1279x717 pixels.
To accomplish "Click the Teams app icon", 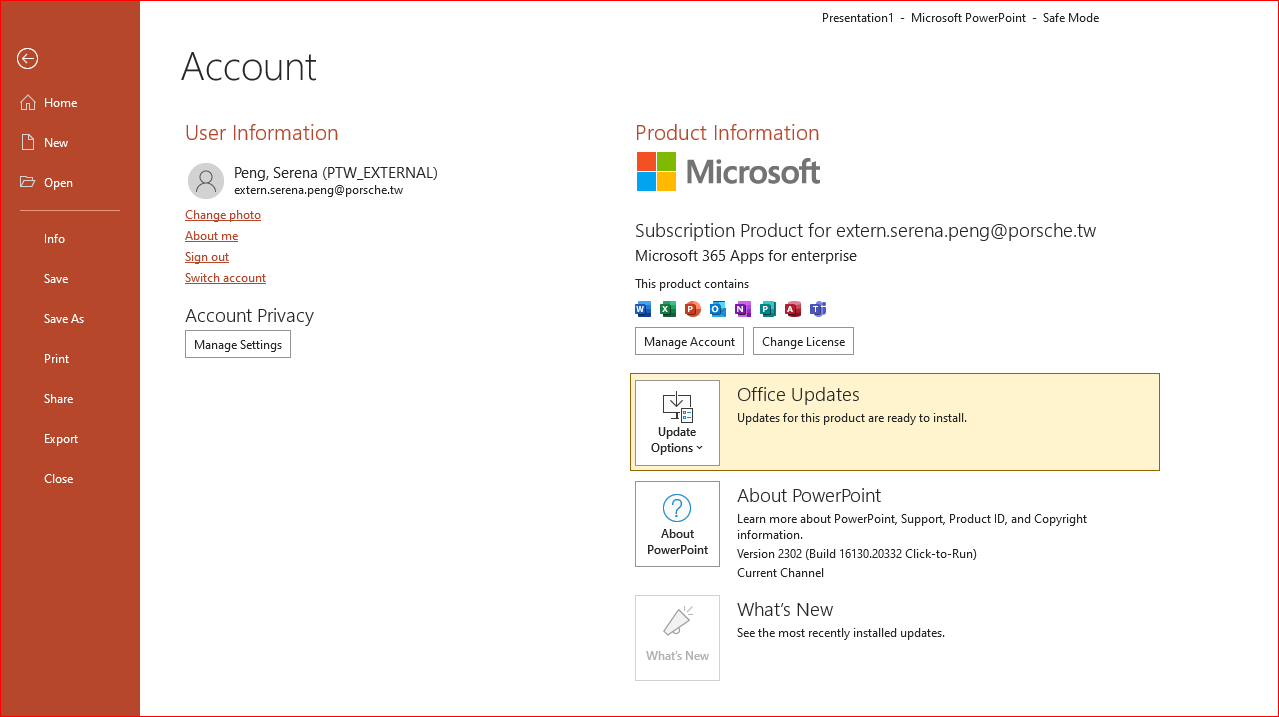I will [x=818, y=309].
